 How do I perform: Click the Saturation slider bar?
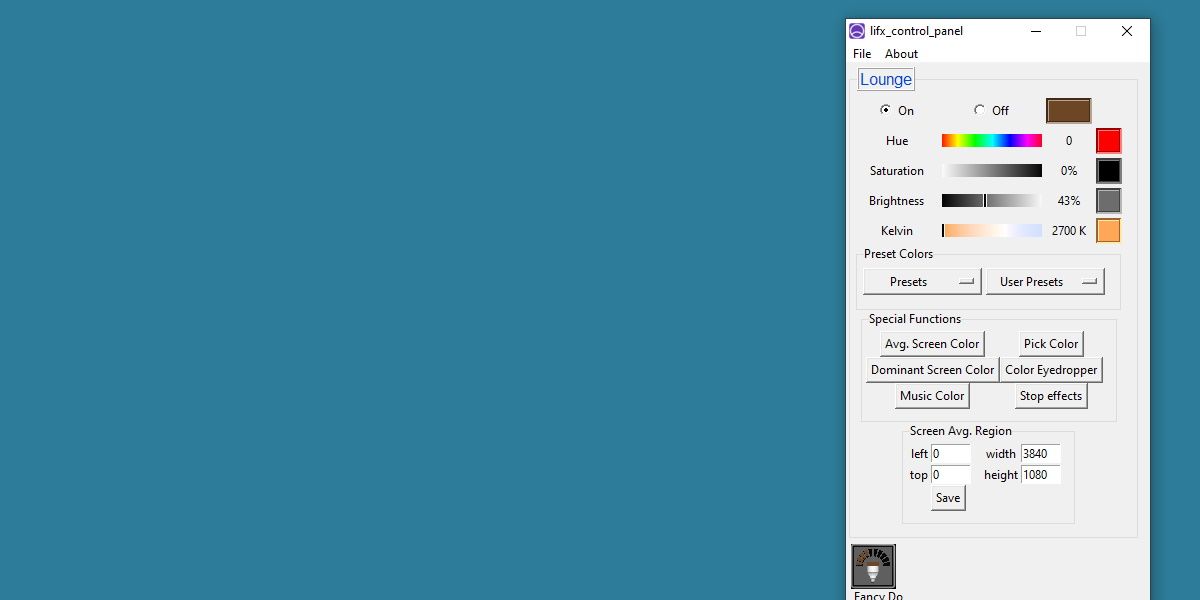991,171
